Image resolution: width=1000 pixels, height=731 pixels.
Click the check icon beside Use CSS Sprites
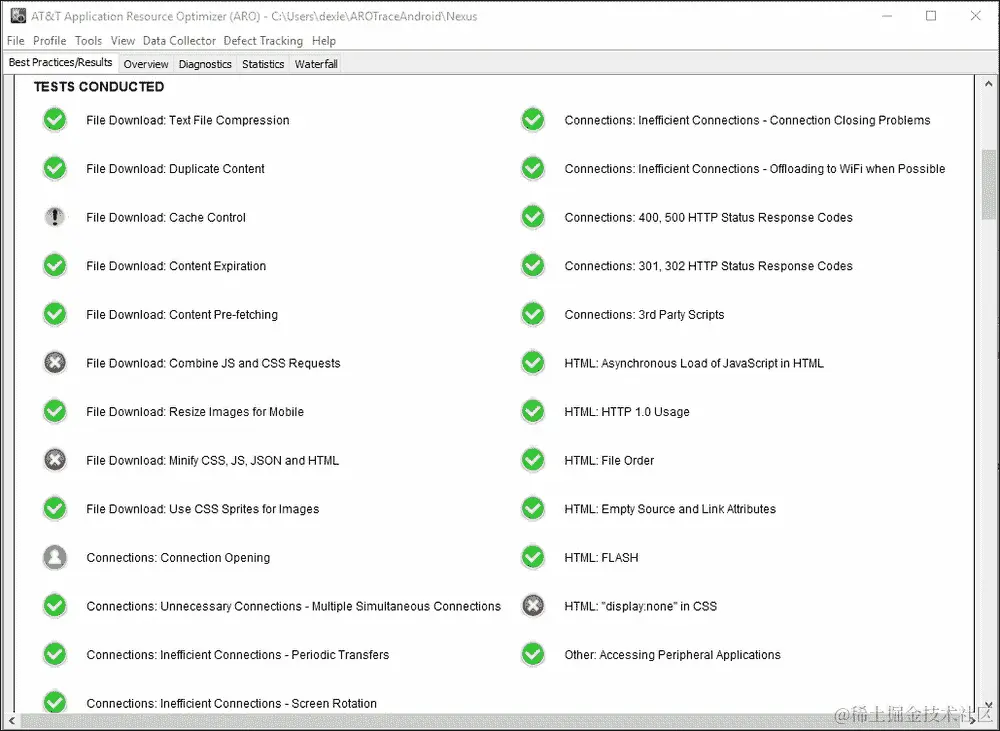tap(55, 508)
